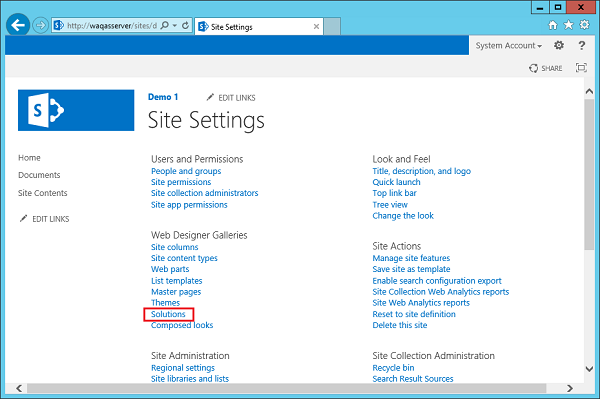Open the Solutions gallery link
Image resolution: width=600 pixels, height=399 pixels.
click(x=168, y=314)
